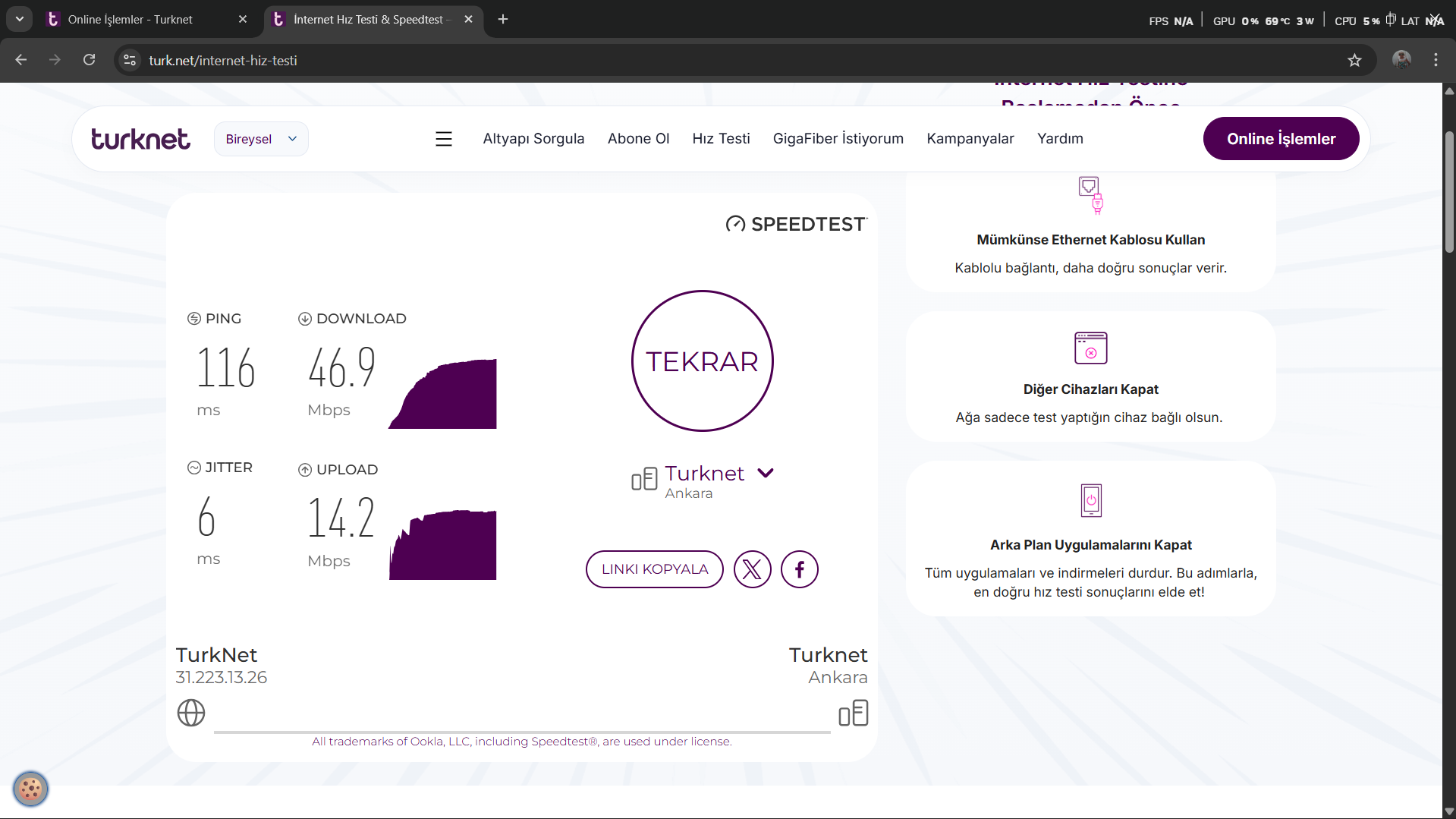Open Altyapı Sorgula menu item

(x=533, y=139)
